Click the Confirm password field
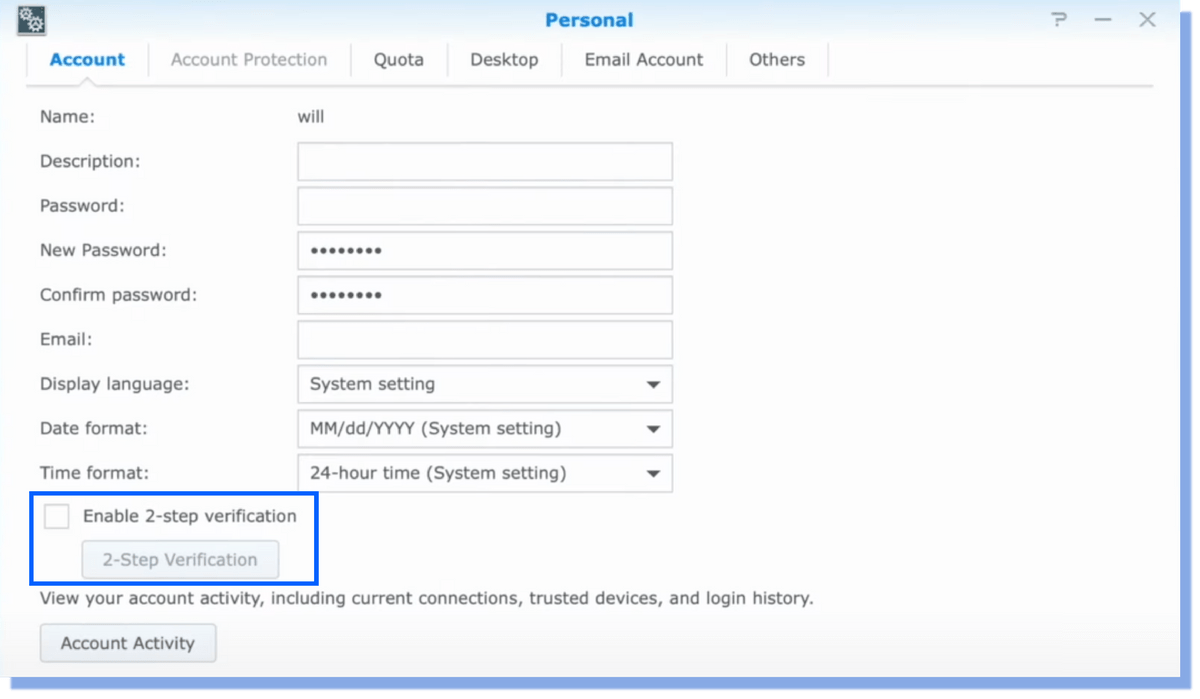The image size is (1200, 699). pos(485,295)
